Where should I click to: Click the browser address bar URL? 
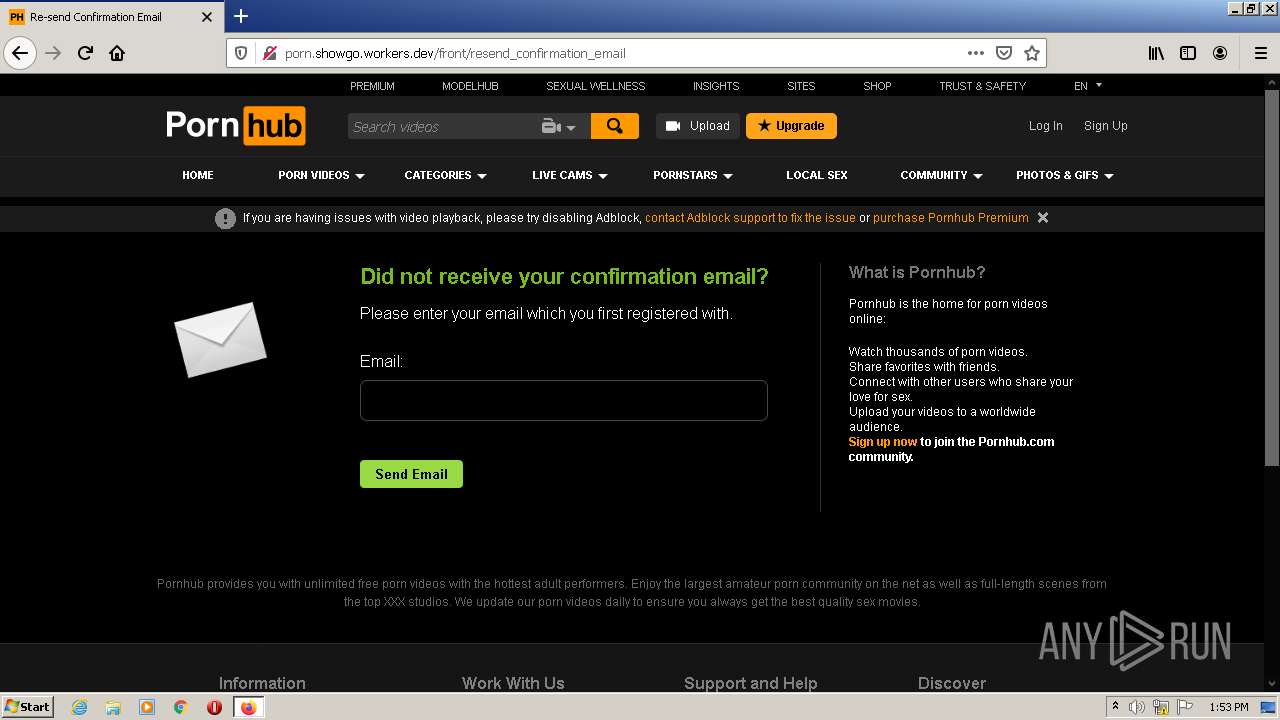point(455,53)
